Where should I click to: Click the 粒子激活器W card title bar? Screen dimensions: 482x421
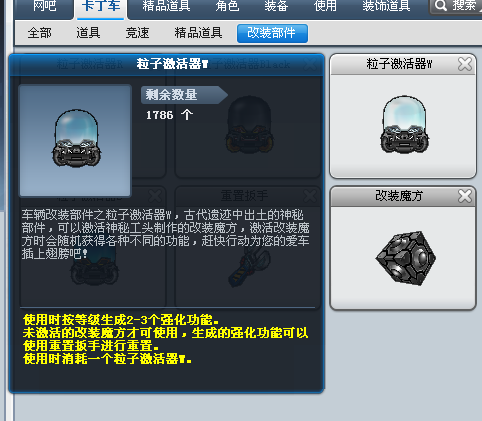[x=399, y=64]
